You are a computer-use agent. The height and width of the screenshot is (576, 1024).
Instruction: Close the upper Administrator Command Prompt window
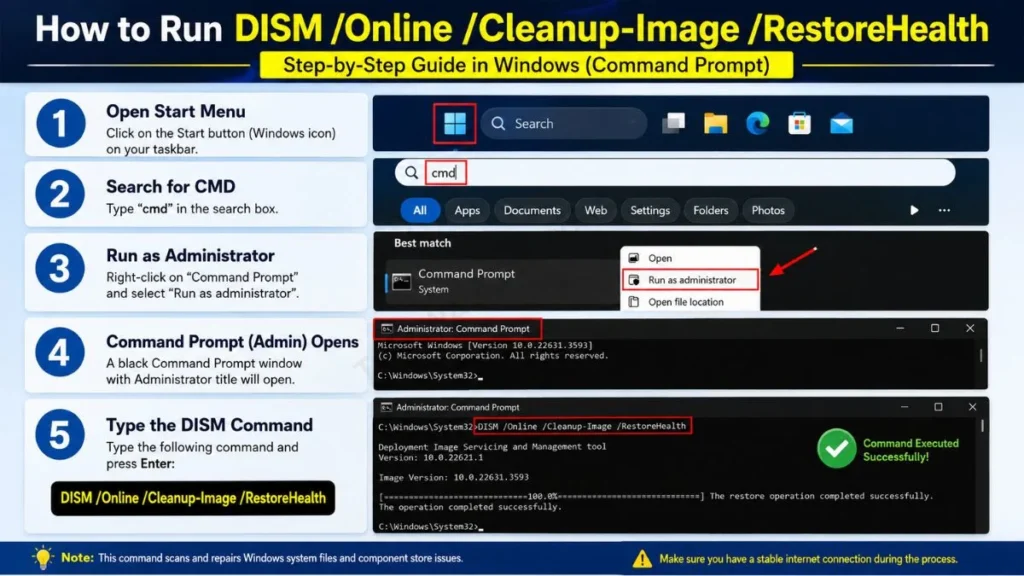pyautogui.click(x=970, y=328)
